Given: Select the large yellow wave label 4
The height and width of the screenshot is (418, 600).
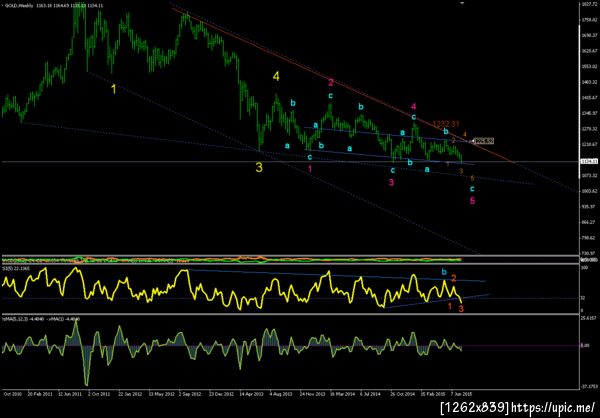Looking at the screenshot, I should point(276,77).
